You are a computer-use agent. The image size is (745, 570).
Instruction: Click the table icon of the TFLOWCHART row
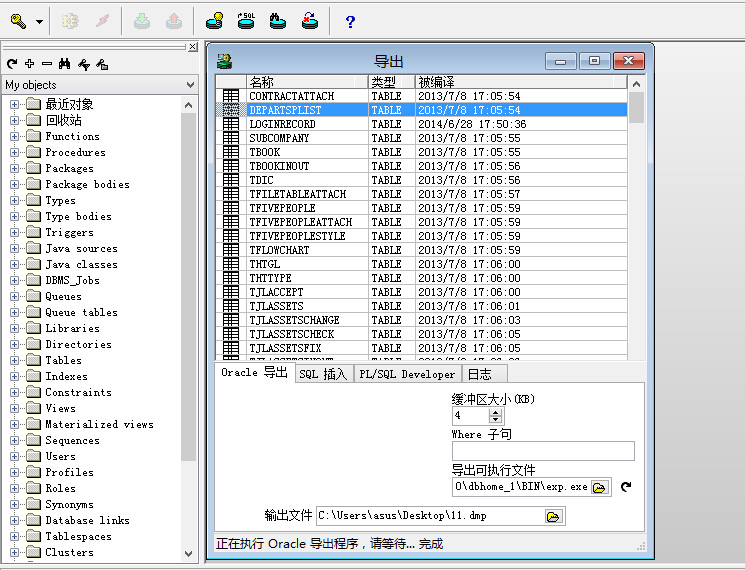(231, 250)
